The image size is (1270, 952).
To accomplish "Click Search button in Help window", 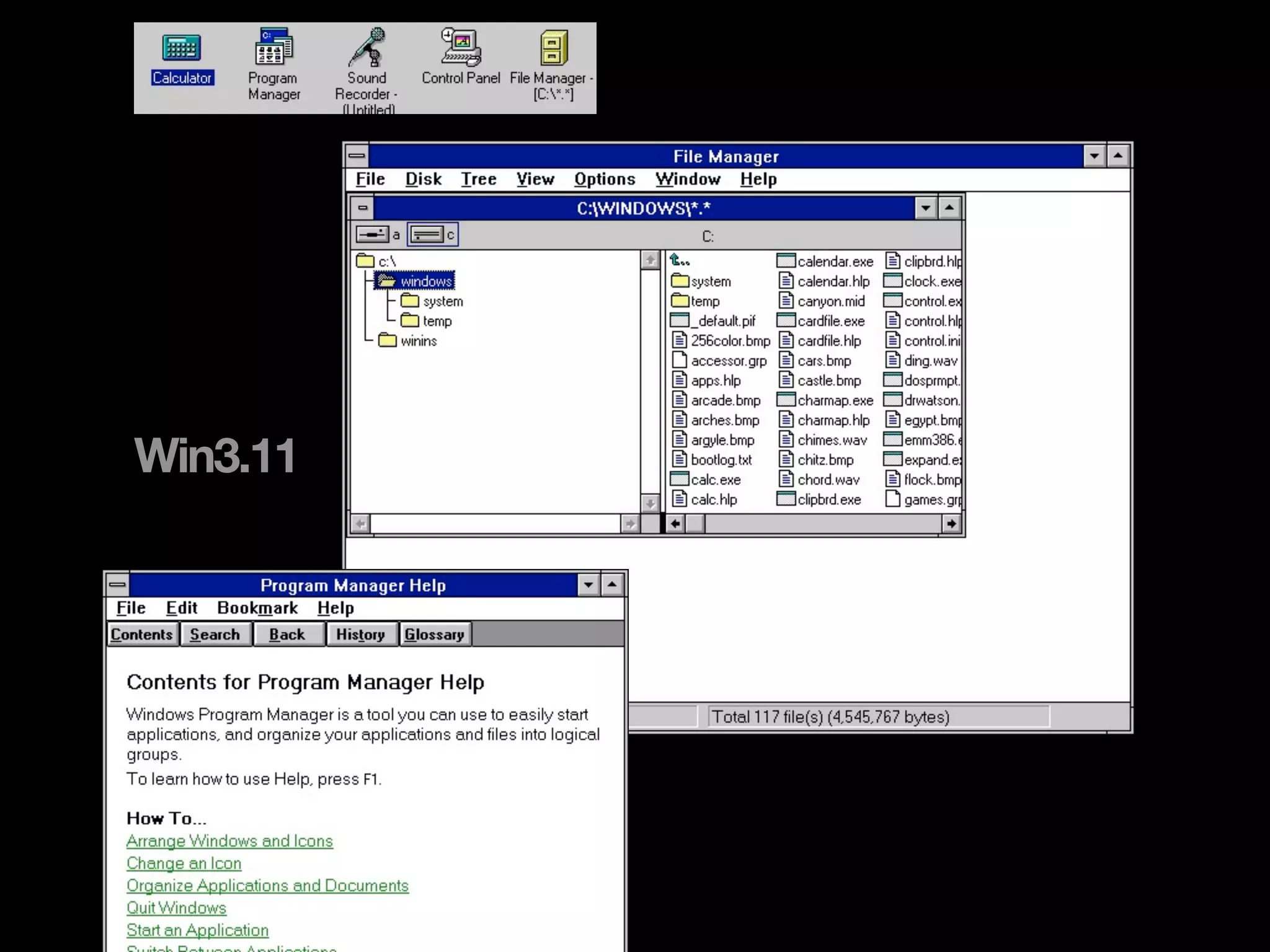I will point(215,635).
